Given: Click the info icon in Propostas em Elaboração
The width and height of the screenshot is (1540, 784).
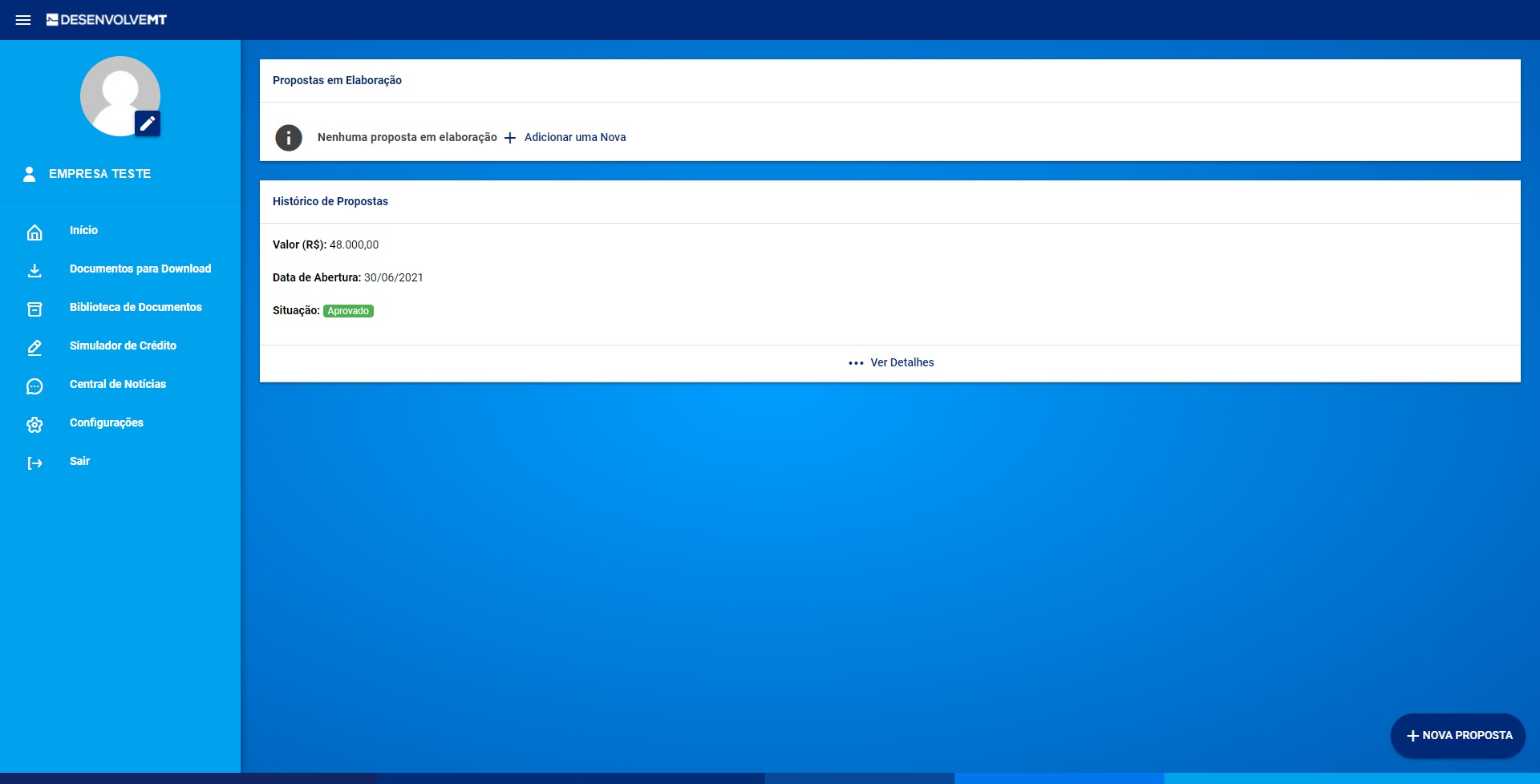Looking at the screenshot, I should 289,138.
